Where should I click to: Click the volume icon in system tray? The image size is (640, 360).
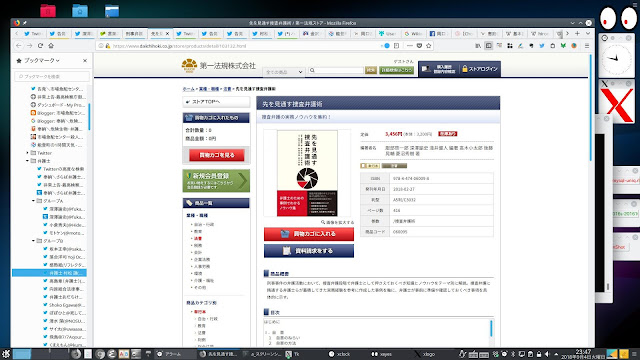(547, 354)
